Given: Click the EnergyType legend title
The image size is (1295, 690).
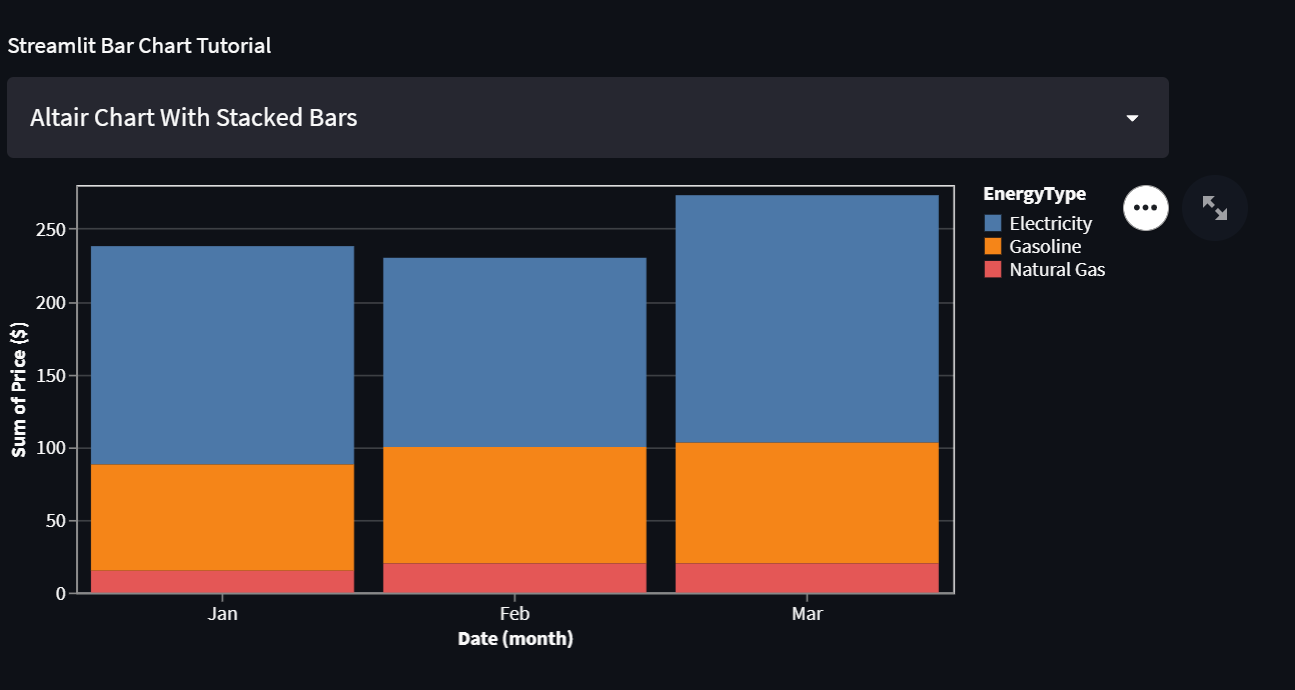Looking at the screenshot, I should [1033, 193].
